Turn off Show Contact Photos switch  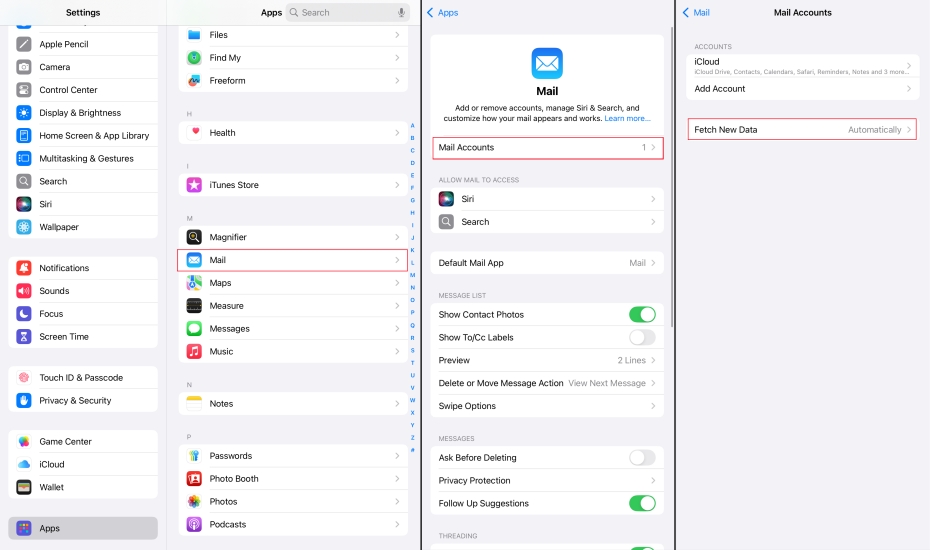tap(642, 314)
